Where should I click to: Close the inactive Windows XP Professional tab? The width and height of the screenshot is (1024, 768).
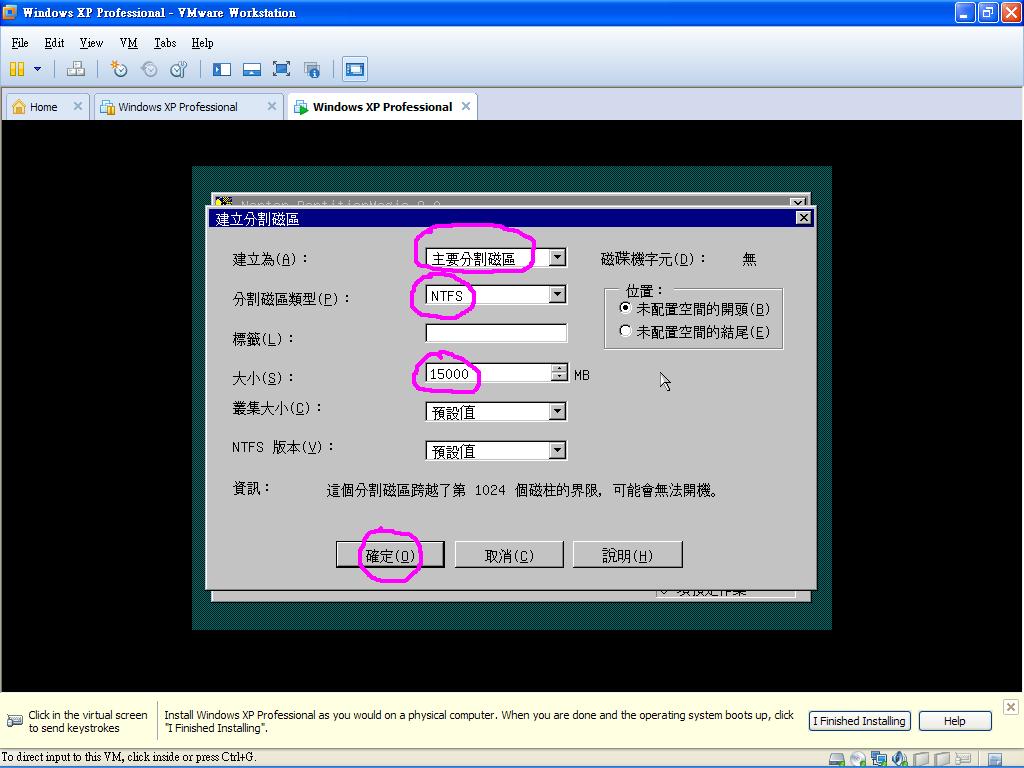point(272,106)
